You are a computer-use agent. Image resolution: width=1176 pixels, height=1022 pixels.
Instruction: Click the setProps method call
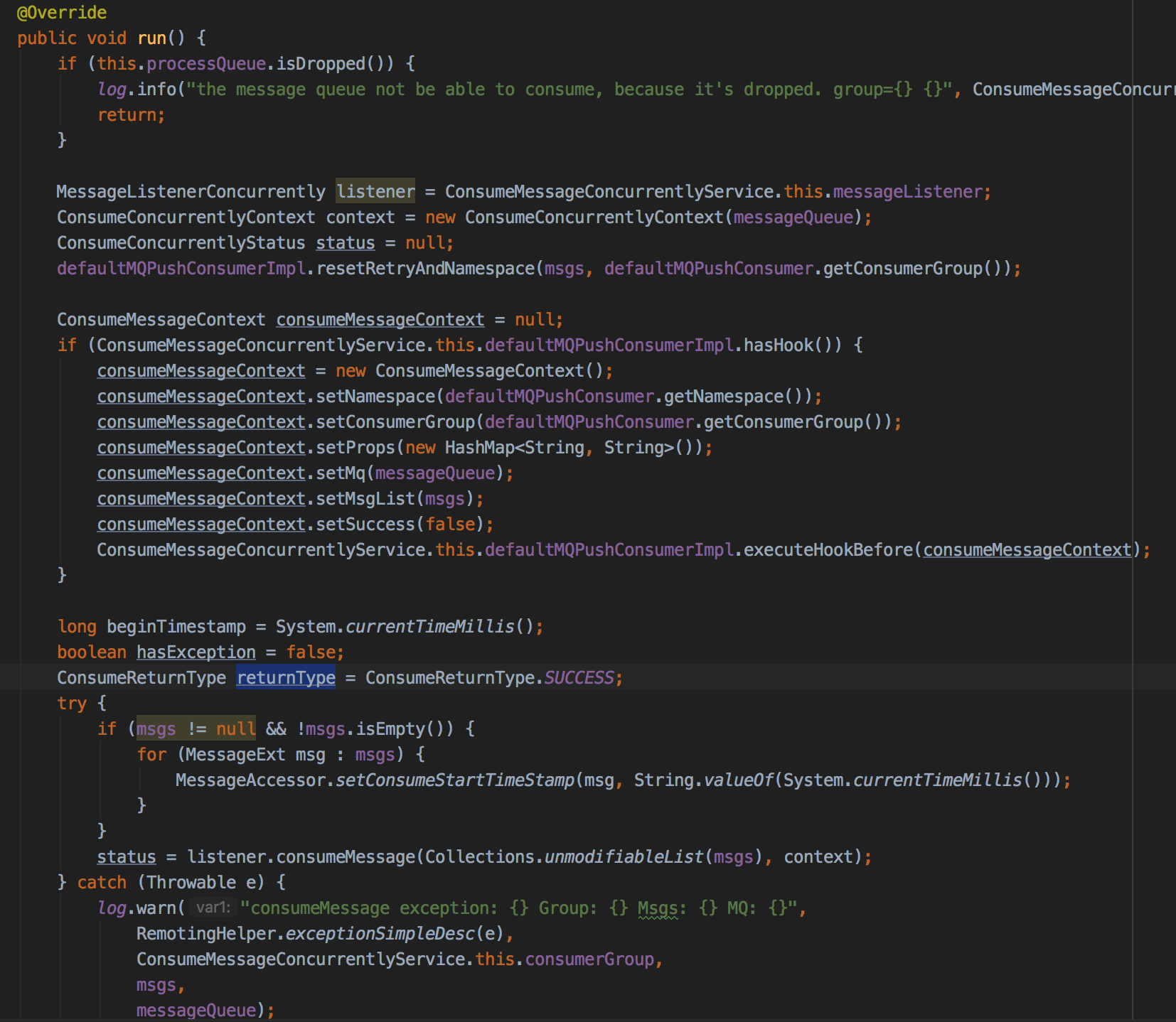[356, 448]
